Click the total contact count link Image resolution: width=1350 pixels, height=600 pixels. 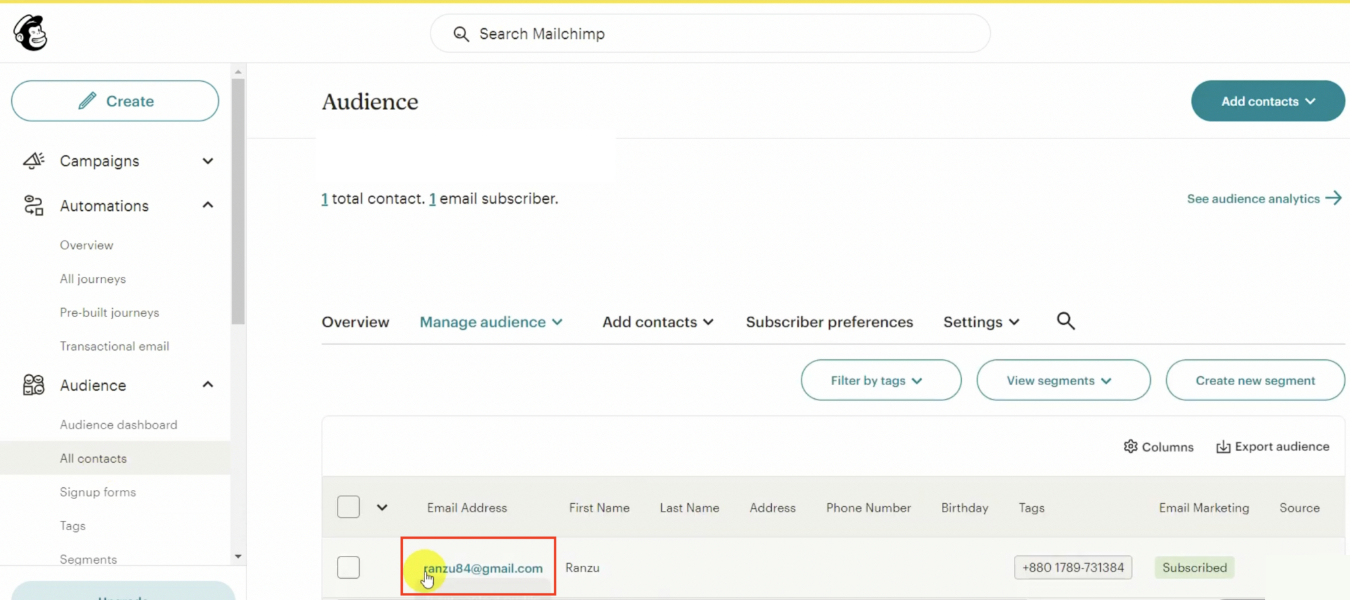[324, 199]
